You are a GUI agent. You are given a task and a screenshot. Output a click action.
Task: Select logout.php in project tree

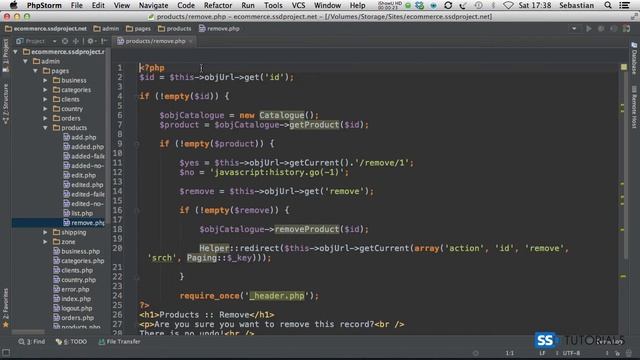click(73, 308)
